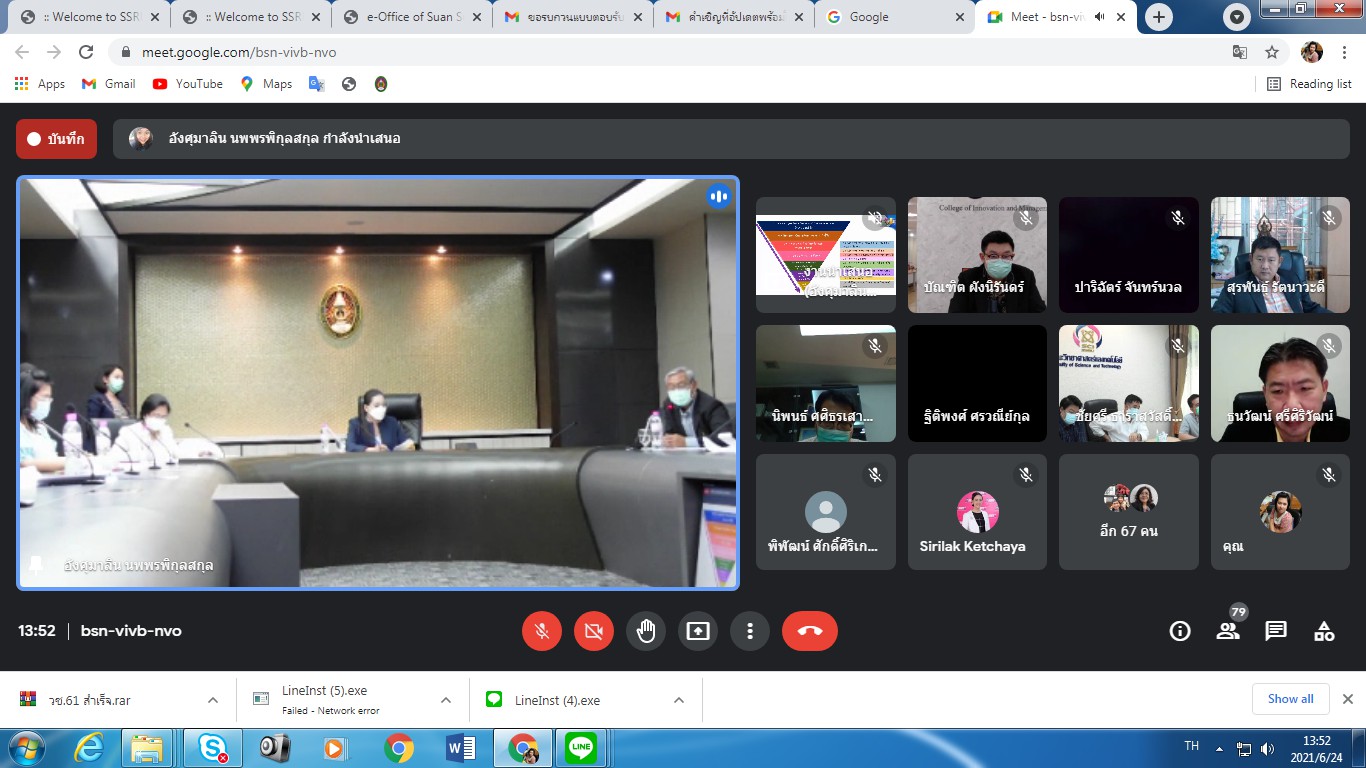The image size is (1366, 768).
Task: Expand options for LineInst (5).exe download
Action: coord(446,700)
